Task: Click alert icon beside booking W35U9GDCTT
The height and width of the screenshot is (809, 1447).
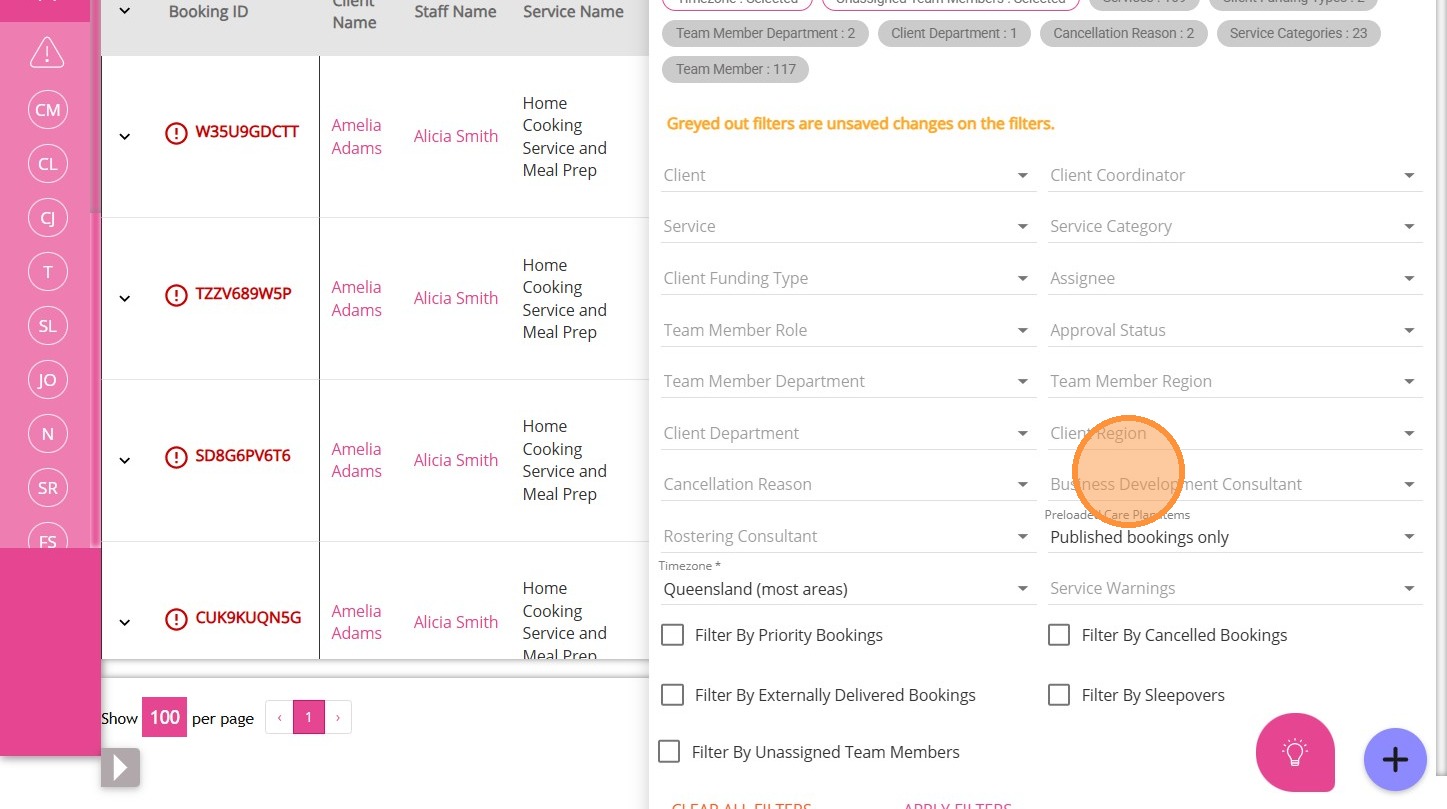Action: click(x=176, y=133)
